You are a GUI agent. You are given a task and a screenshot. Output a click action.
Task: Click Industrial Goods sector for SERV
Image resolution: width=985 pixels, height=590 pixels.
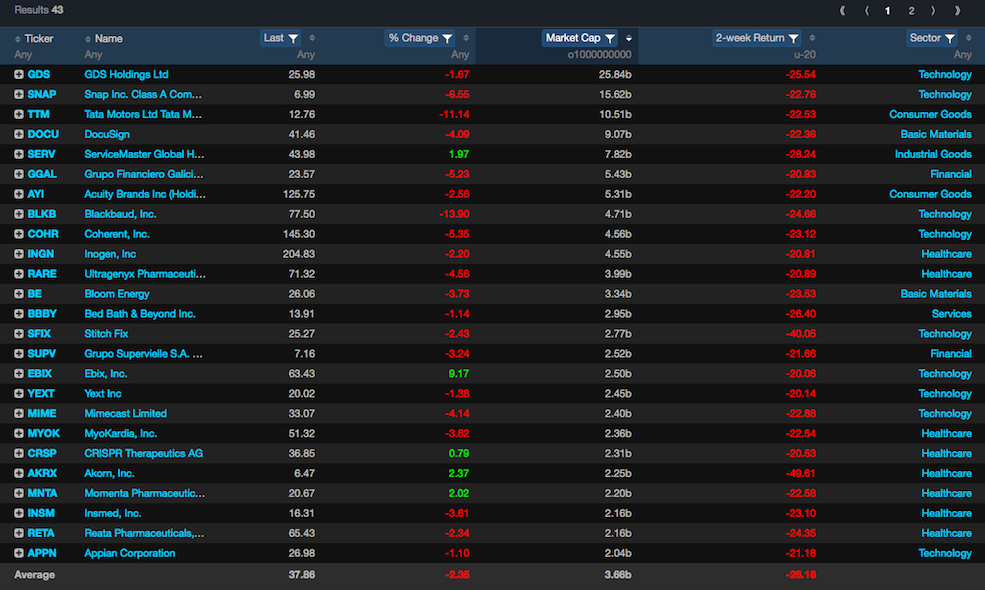(x=933, y=154)
